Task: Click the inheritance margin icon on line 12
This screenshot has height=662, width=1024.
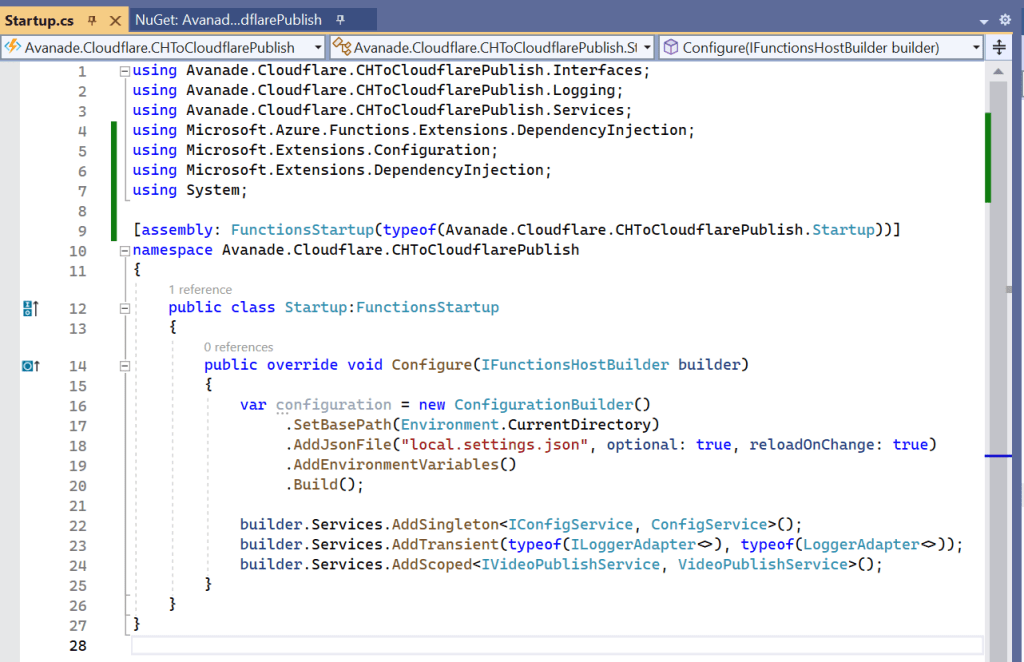Action: coord(29,308)
